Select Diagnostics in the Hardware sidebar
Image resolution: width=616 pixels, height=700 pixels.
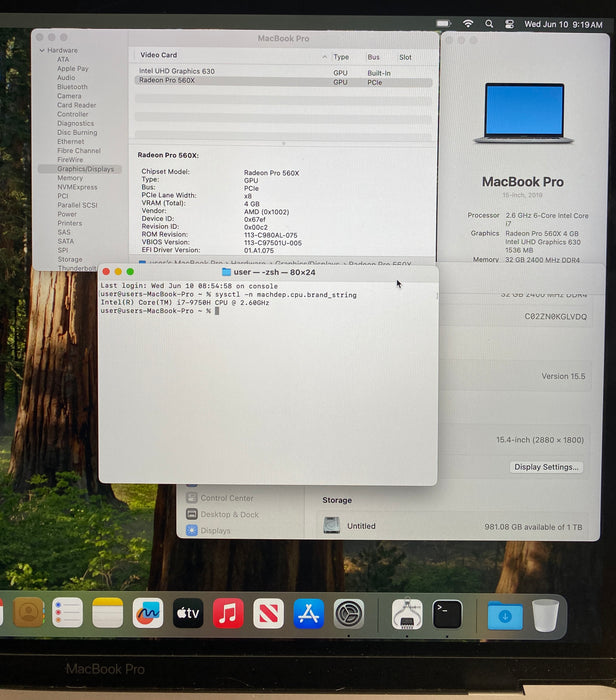coord(75,123)
